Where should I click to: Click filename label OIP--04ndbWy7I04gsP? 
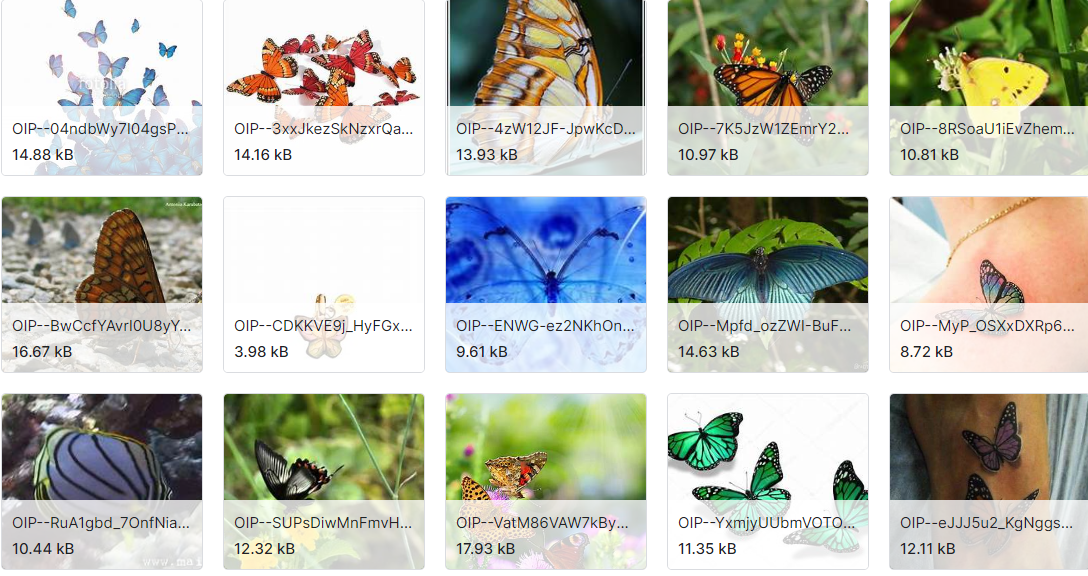(x=100, y=129)
